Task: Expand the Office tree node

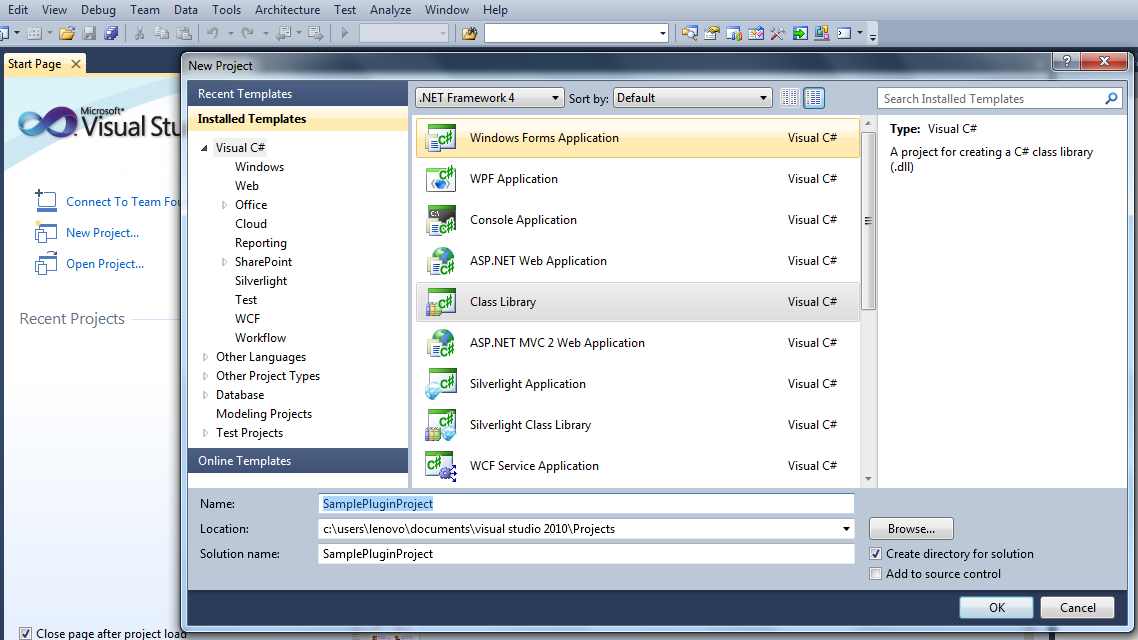Action: point(224,205)
